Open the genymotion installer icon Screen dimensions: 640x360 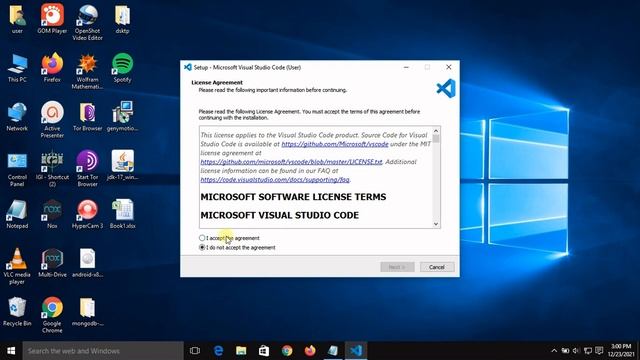(122, 116)
